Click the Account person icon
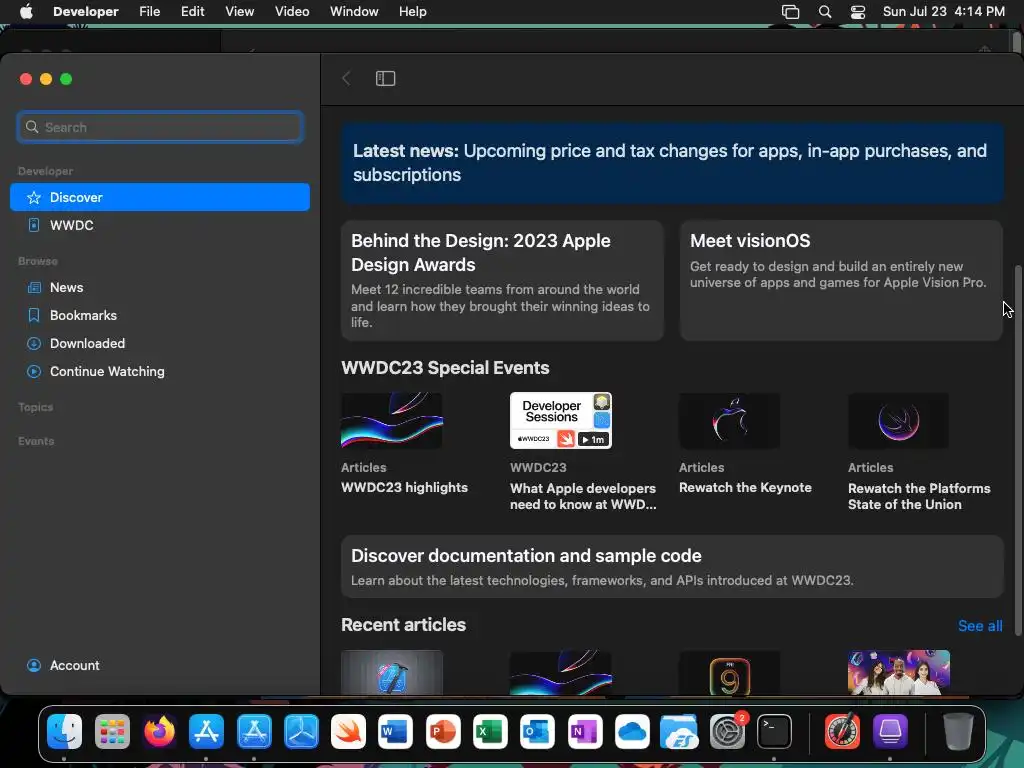 (34, 665)
